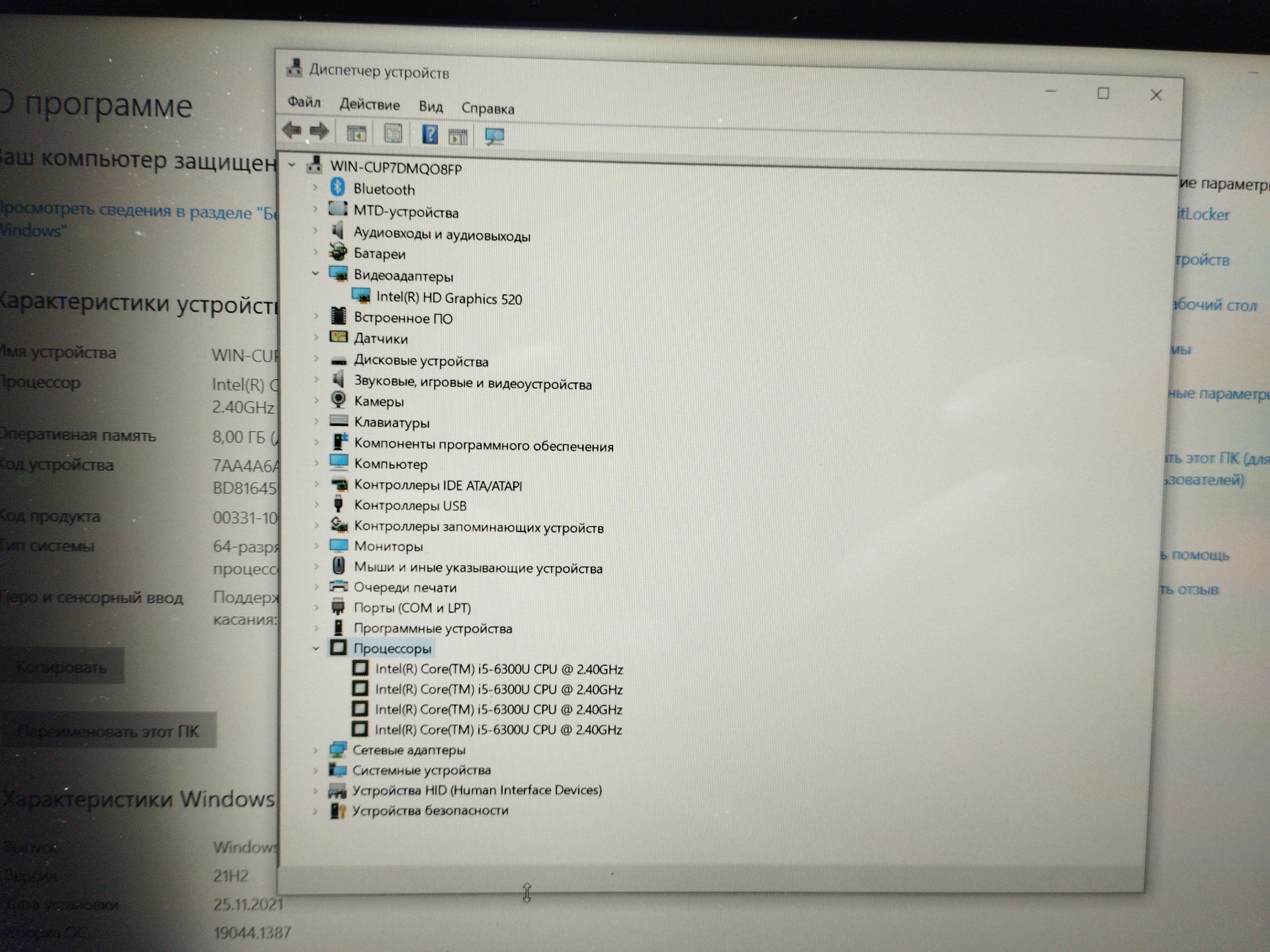The width and height of the screenshot is (1270, 952).
Task: Click the Forward arrow toolbar icon
Action: point(319,131)
